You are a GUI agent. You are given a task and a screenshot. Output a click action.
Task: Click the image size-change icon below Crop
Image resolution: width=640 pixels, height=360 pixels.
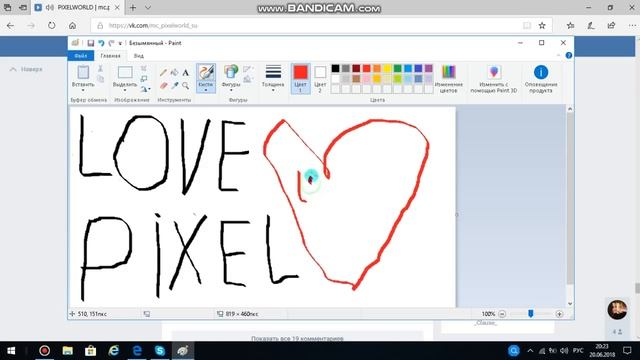pos(144,78)
